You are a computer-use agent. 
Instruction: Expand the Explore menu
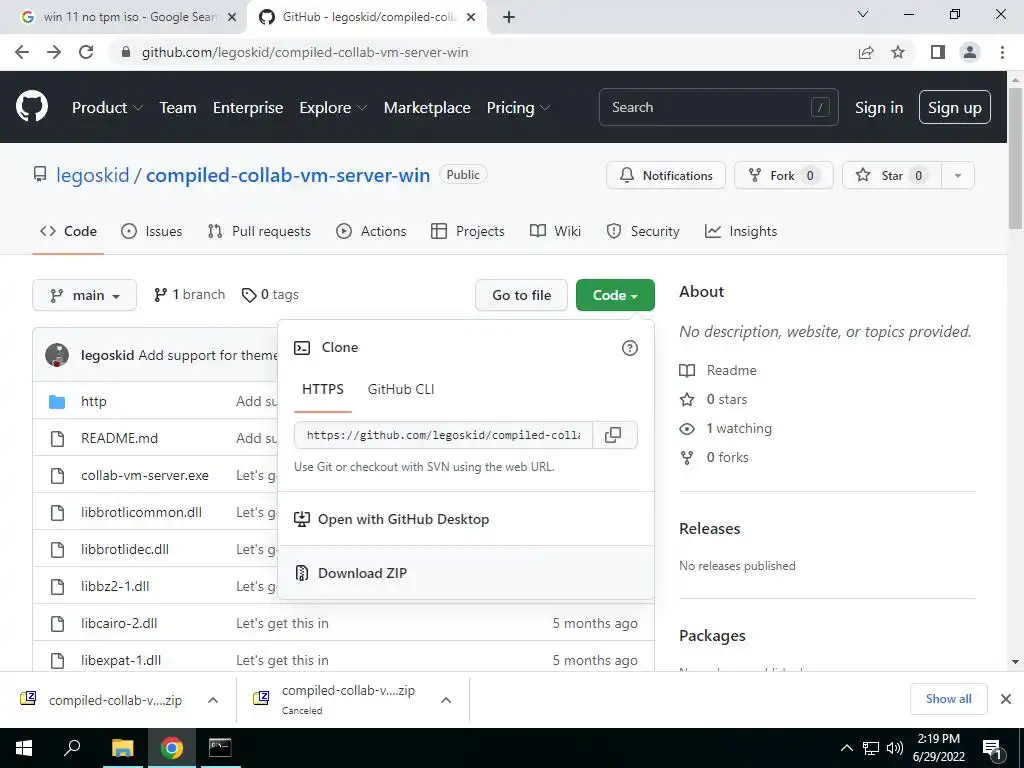point(333,108)
